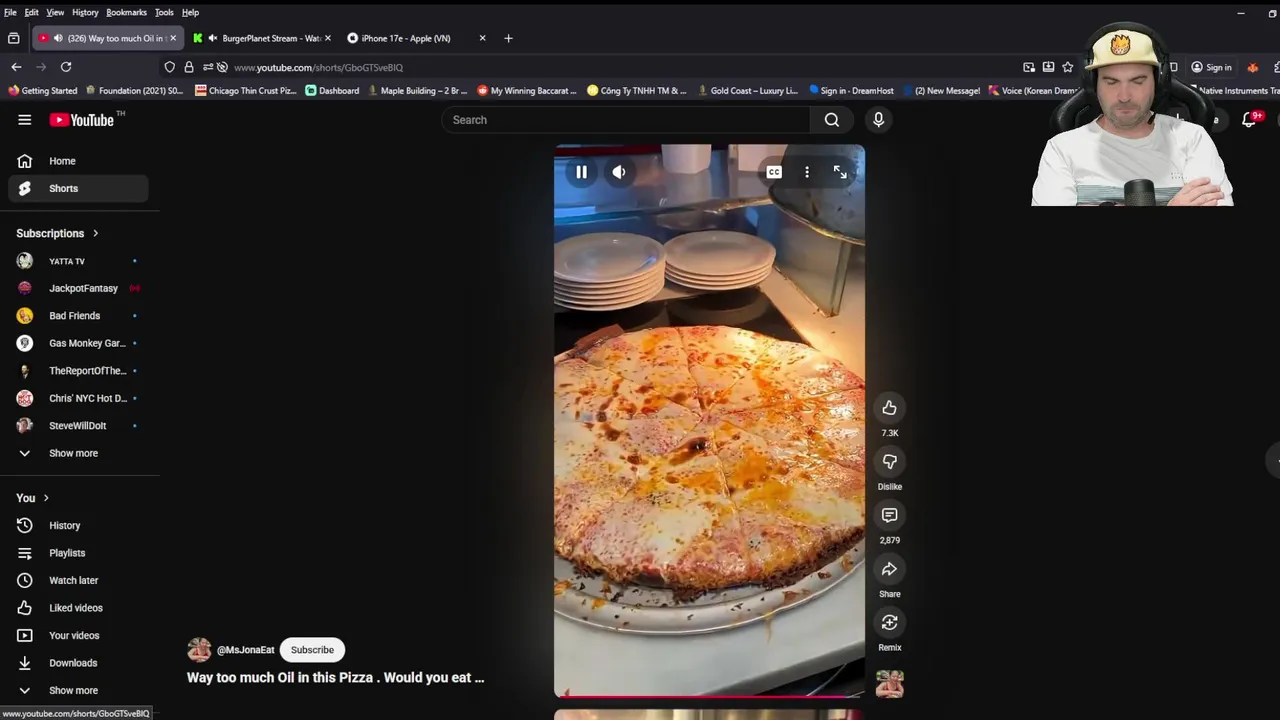Start voice search with the microphone
Screen dimensions: 1280x720
tap(878, 120)
